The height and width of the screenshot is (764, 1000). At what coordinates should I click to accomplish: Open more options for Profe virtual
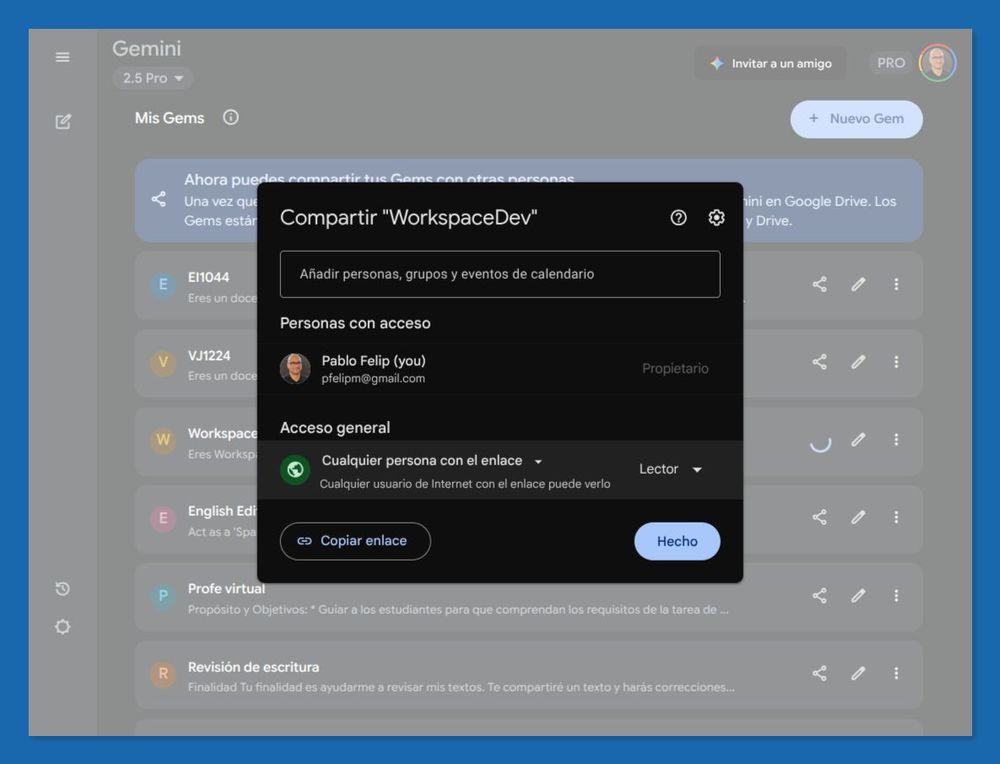coord(896,596)
